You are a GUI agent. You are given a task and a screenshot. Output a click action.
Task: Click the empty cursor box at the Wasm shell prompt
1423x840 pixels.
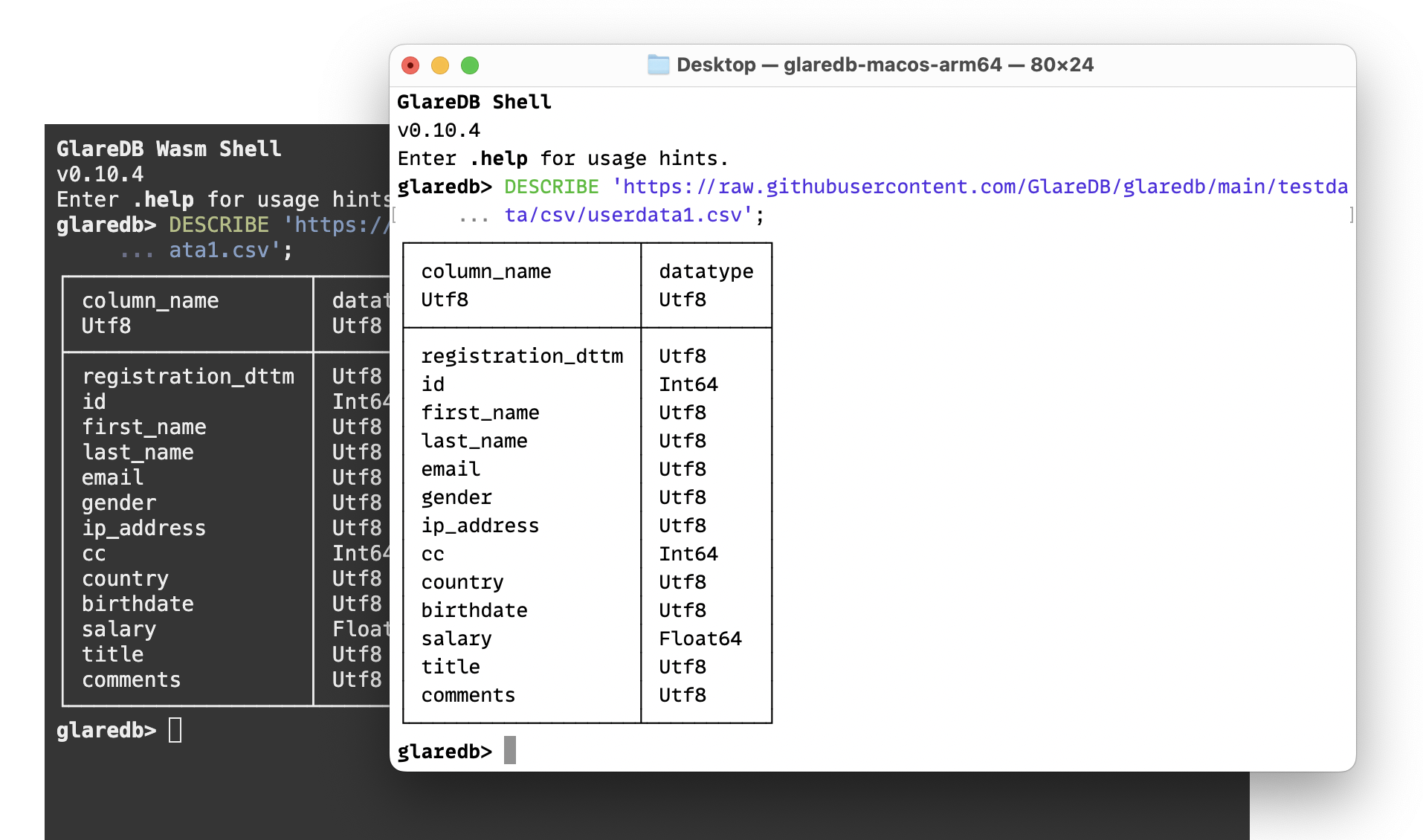click(175, 730)
